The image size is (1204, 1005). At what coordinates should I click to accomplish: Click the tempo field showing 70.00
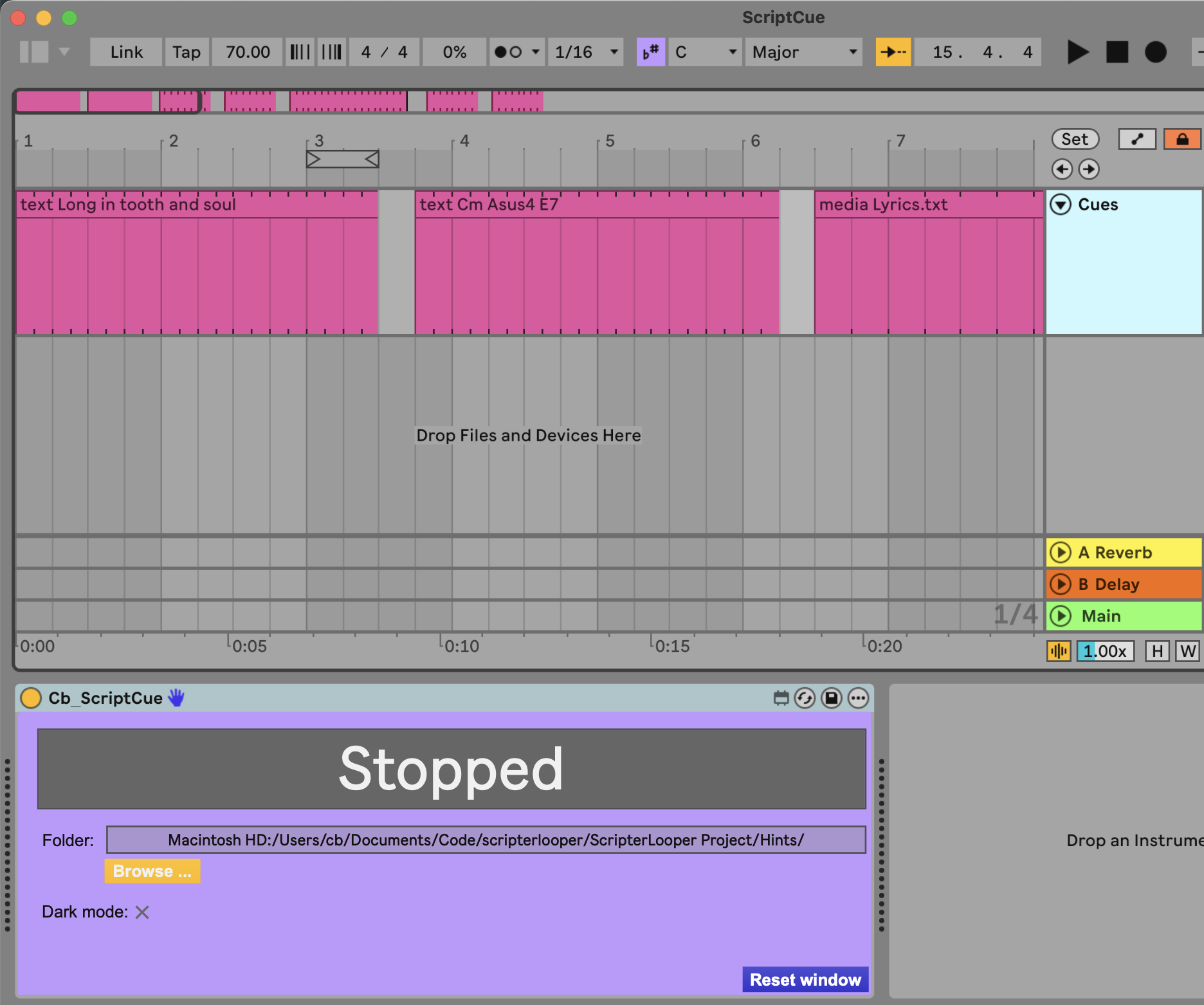coord(248,52)
